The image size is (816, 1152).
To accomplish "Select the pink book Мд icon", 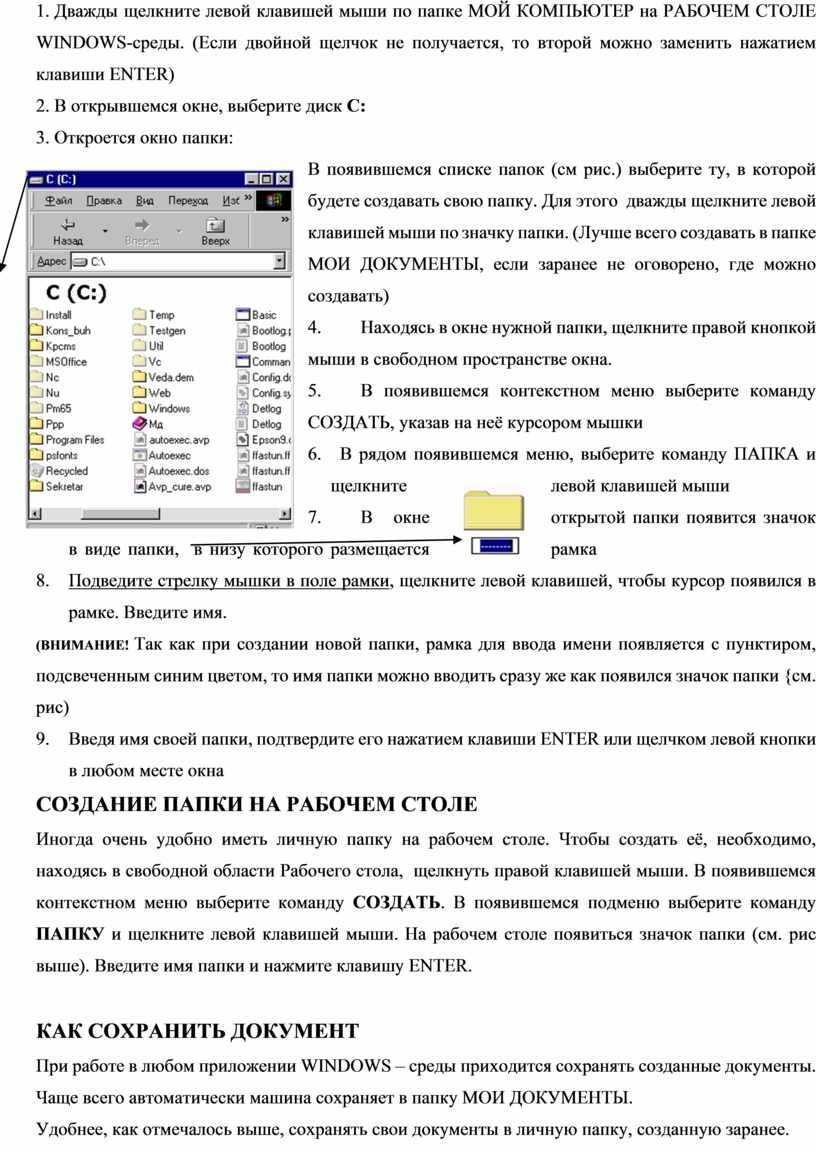I will [140, 424].
